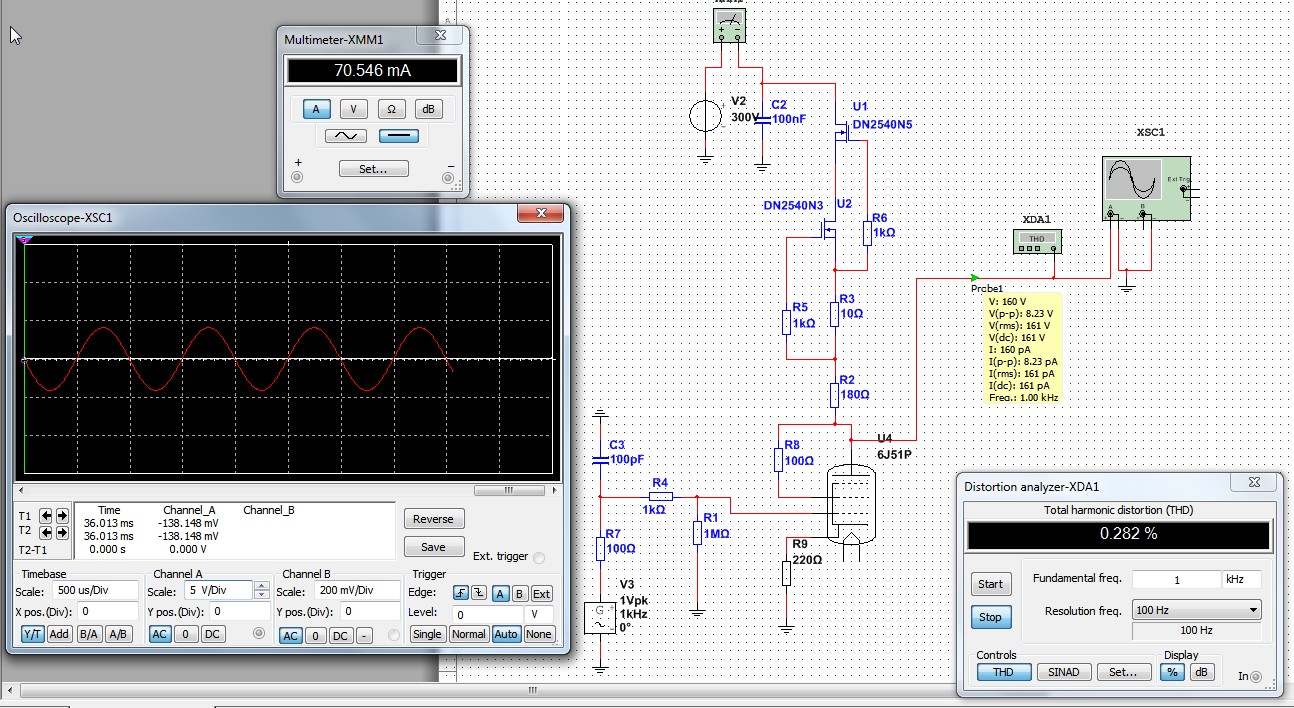Screen dimensions: 1294x708
Task: Set Channel A coupling to 0
Action: (x=186, y=634)
